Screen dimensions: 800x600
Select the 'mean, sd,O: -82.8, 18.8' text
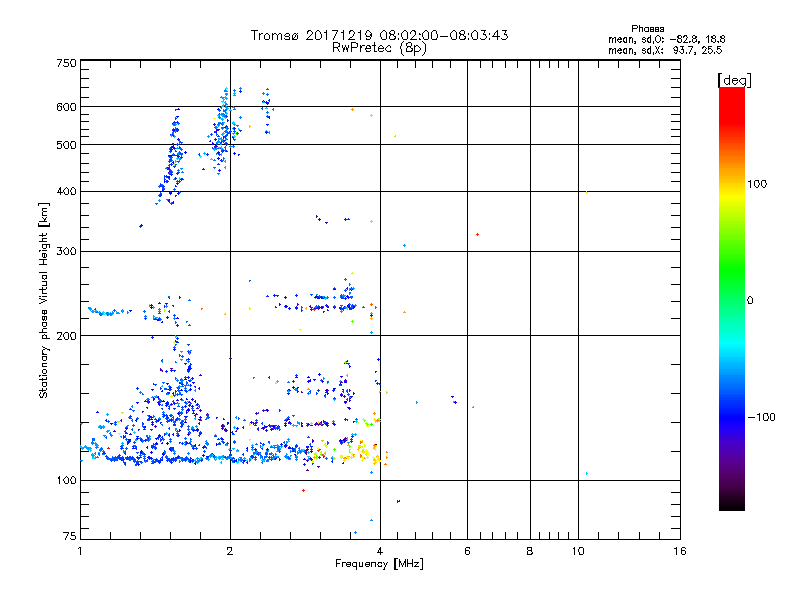[x=666, y=39]
